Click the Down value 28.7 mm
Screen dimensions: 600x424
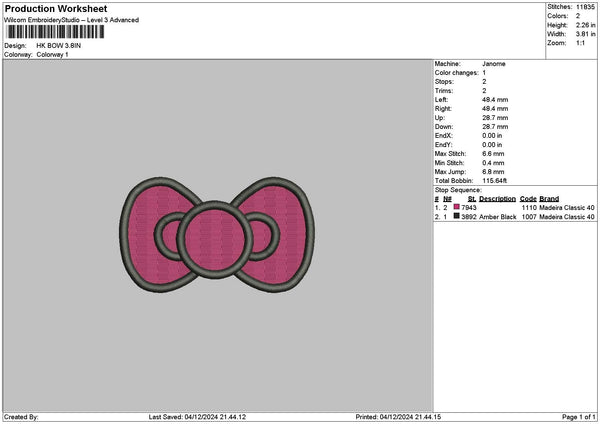click(495, 127)
